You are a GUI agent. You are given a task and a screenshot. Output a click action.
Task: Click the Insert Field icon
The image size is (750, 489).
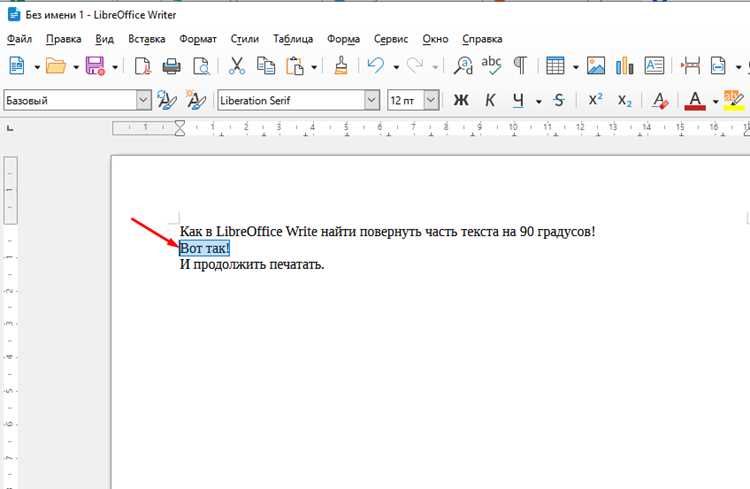(718, 66)
